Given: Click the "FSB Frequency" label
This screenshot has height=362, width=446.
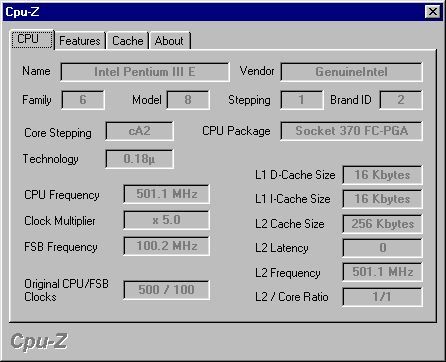Looking at the screenshot, I should pyautogui.click(x=61, y=247).
